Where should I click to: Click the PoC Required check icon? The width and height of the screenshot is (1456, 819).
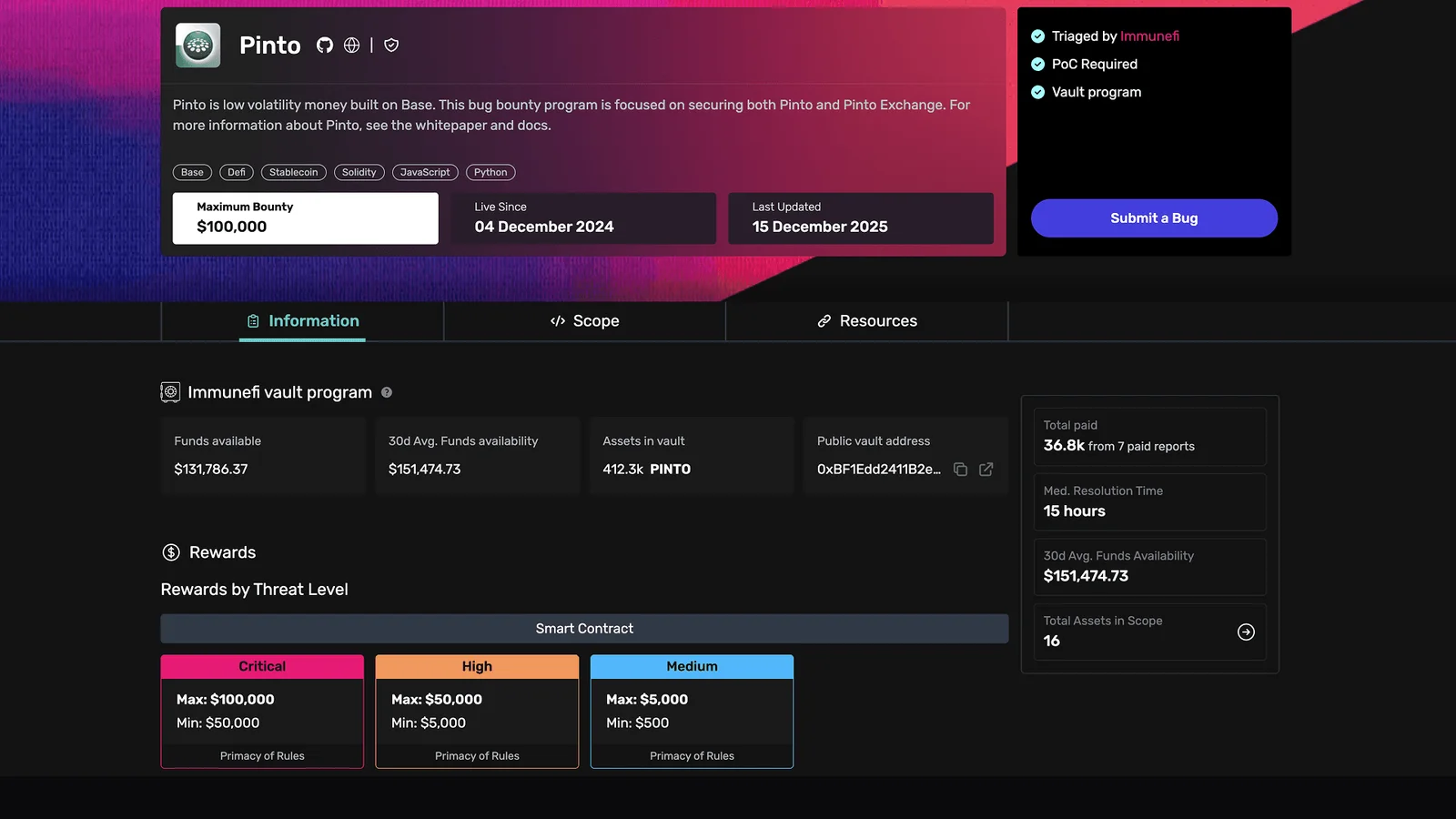tap(1037, 65)
